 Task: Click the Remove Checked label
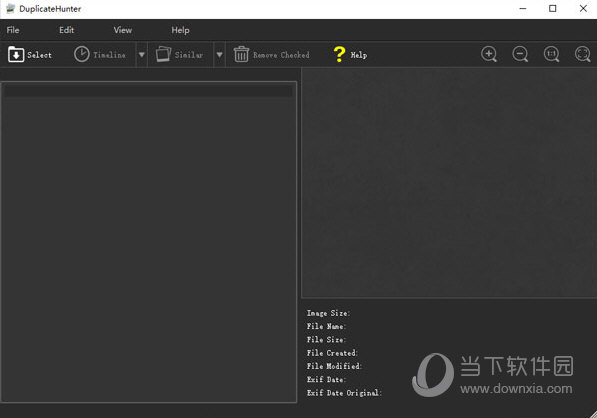(x=281, y=55)
